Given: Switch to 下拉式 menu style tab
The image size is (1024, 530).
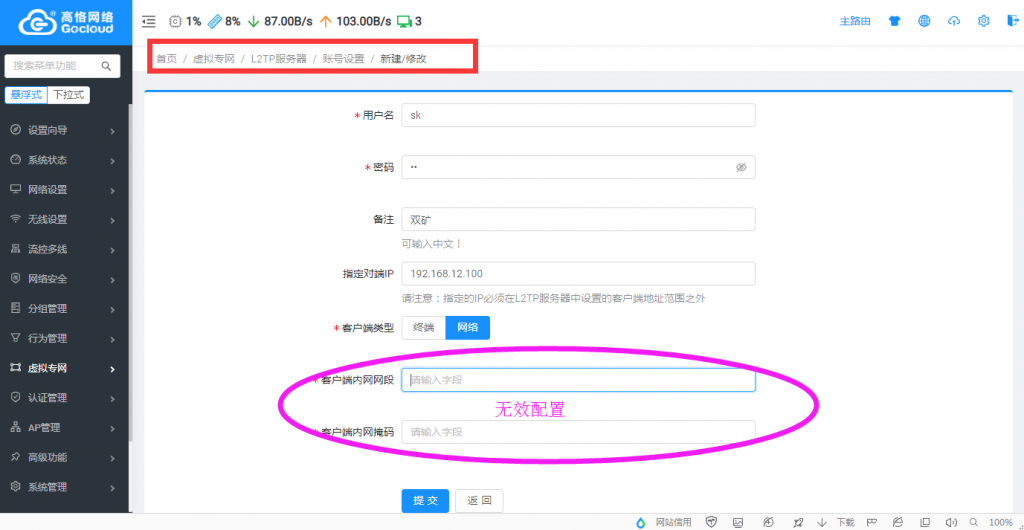Looking at the screenshot, I should [x=69, y=95].
